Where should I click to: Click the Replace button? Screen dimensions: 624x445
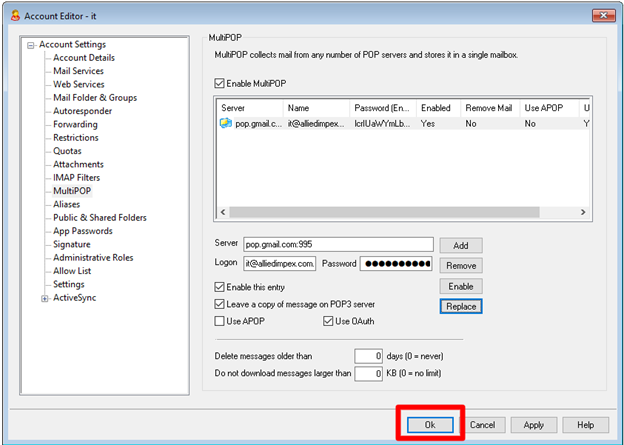pos(460,306)
